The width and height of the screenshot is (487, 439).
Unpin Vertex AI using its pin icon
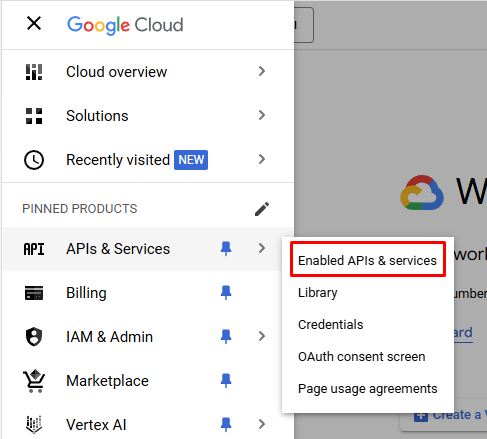pyautogui.click(x=226, y=424)
